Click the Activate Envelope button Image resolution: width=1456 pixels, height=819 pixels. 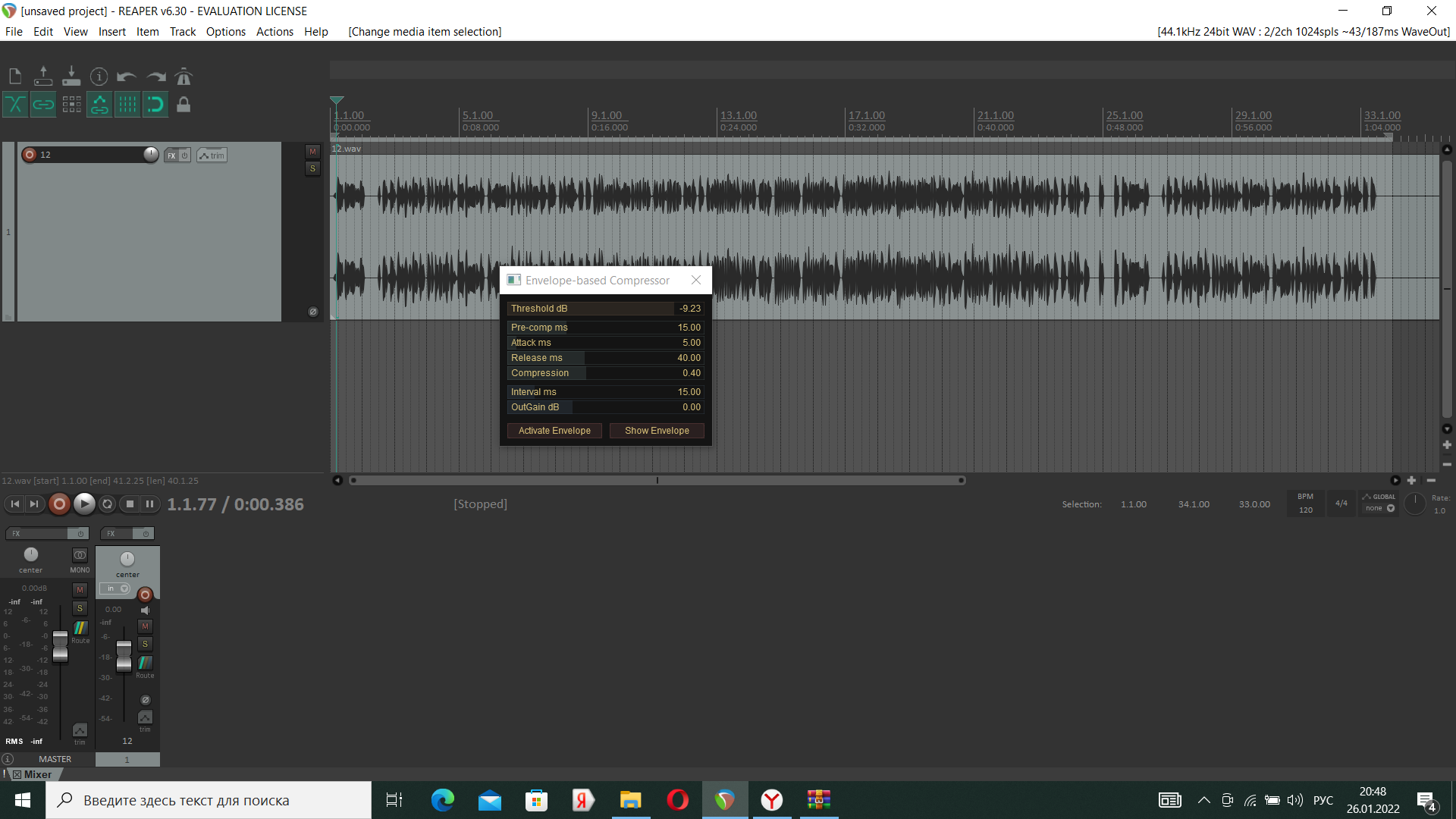(x=554, y=431)
